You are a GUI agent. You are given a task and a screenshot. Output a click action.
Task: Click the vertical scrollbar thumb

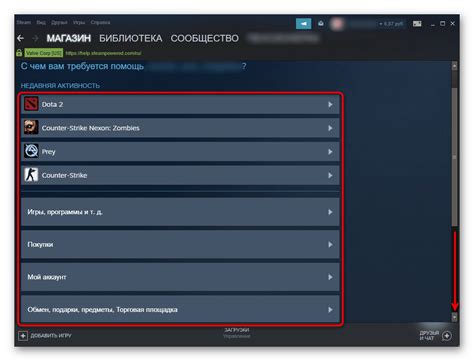tap(454, 157)
